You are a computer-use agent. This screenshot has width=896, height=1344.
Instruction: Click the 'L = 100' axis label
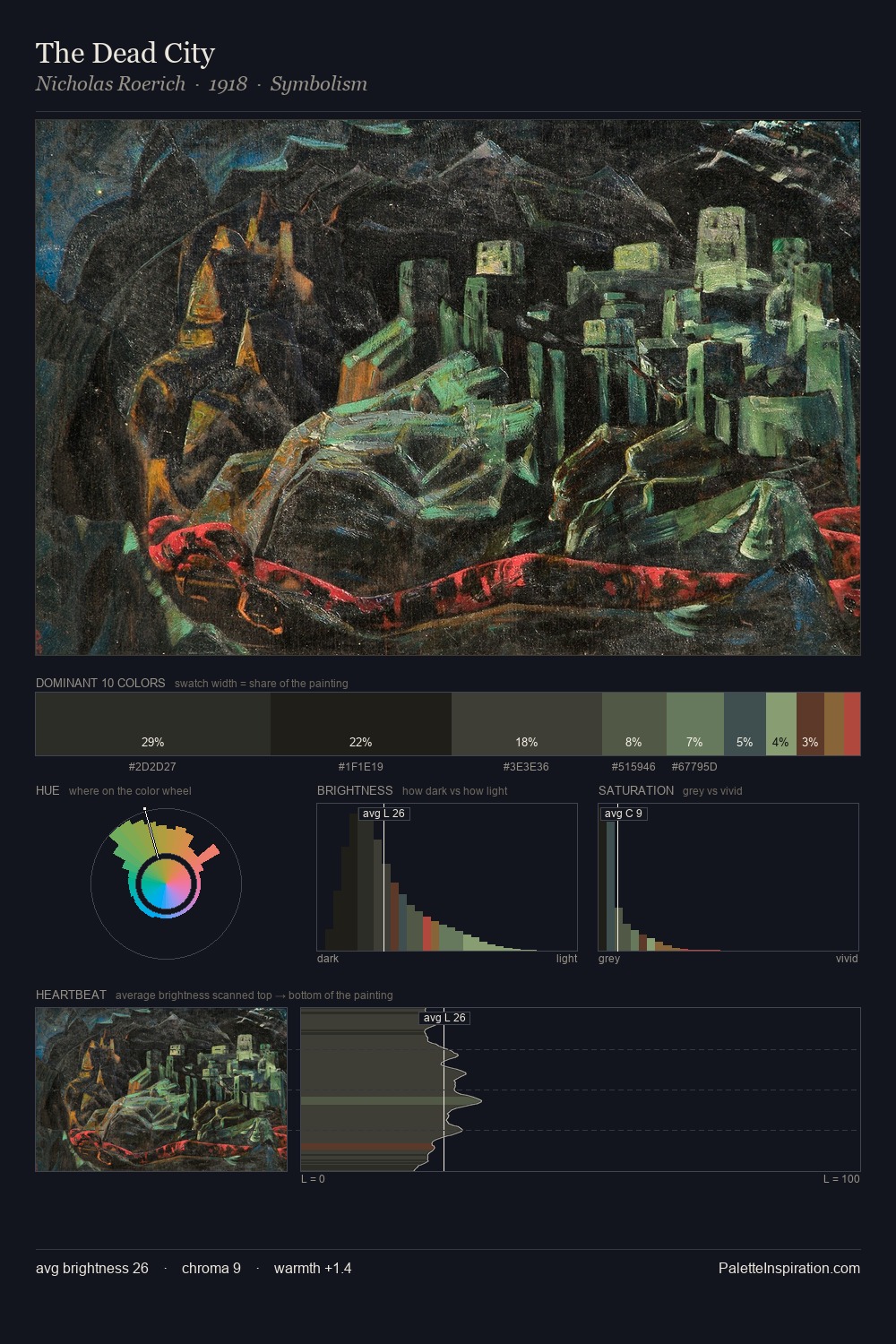pos(841,1179)
